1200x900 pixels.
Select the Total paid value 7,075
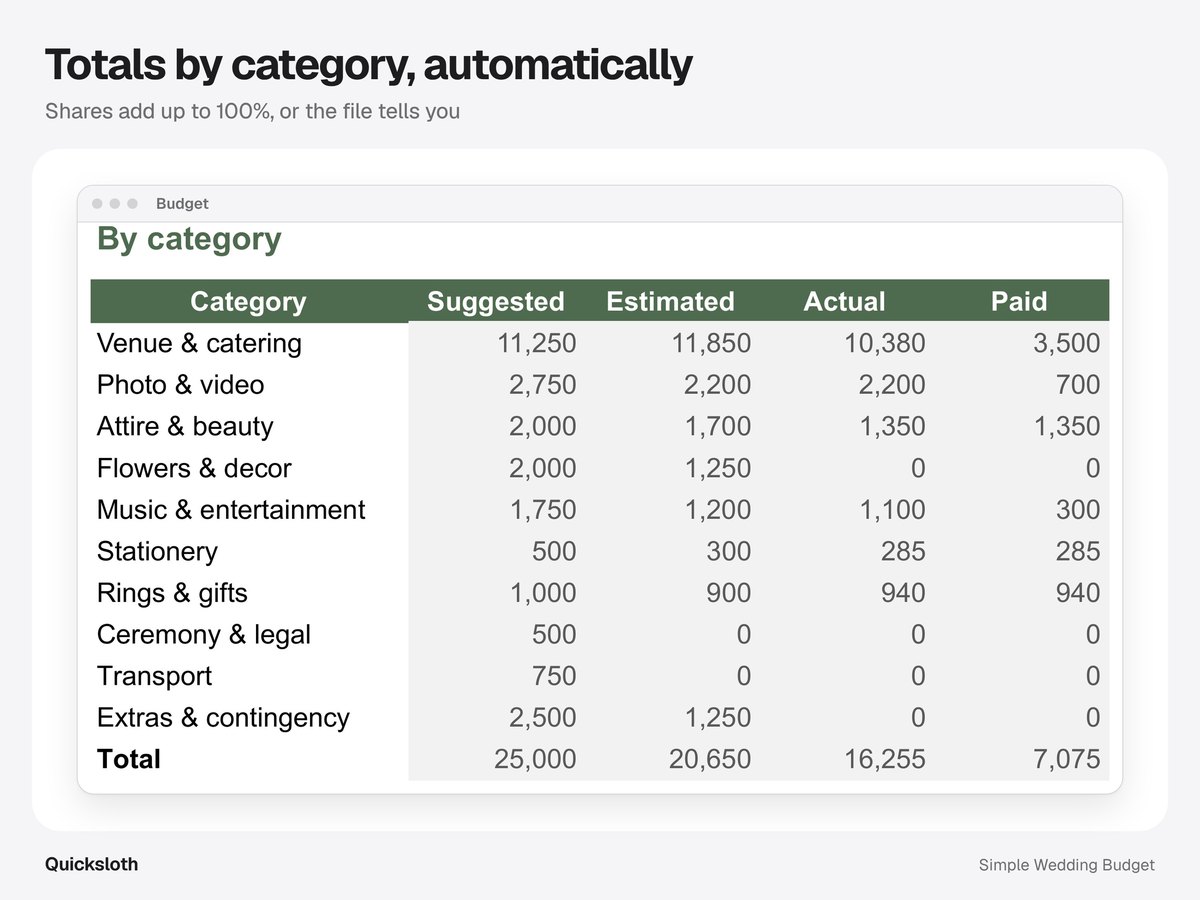1067,760
